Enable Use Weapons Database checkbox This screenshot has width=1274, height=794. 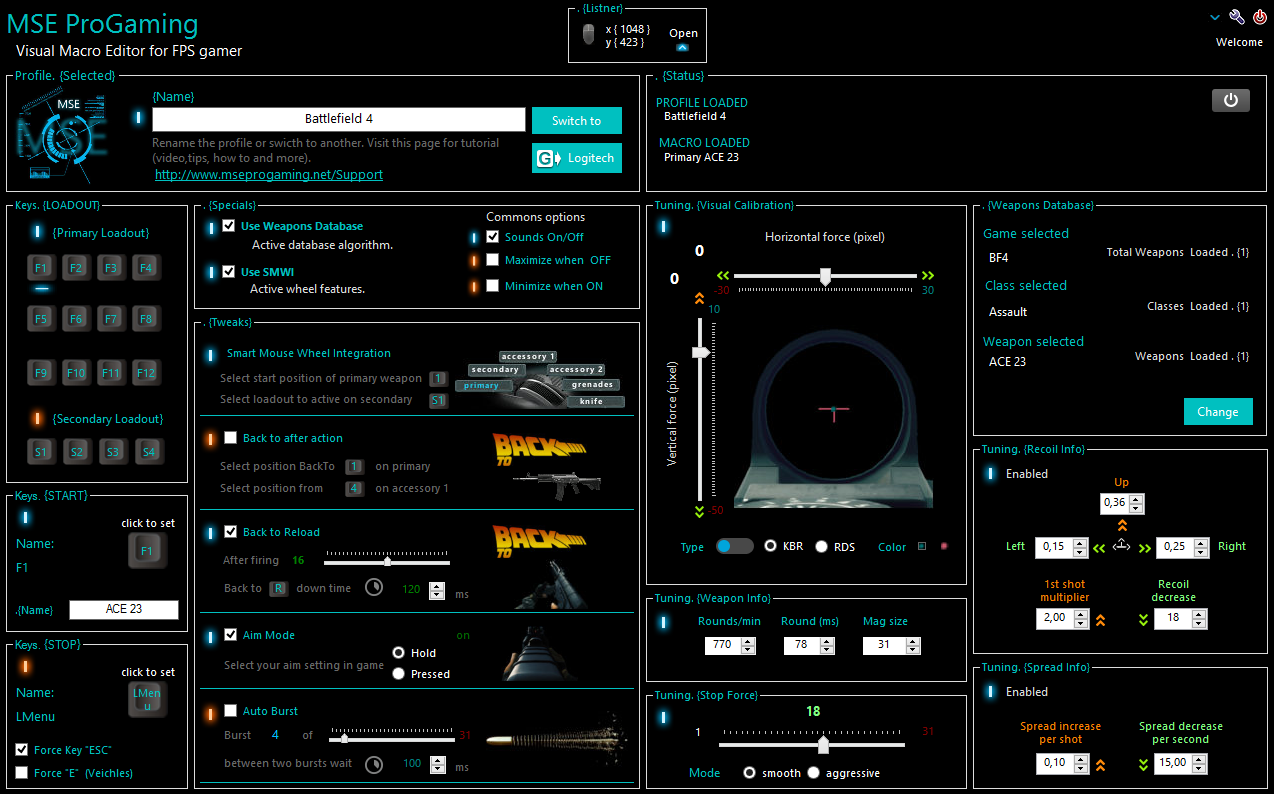(x=229, y=226)
